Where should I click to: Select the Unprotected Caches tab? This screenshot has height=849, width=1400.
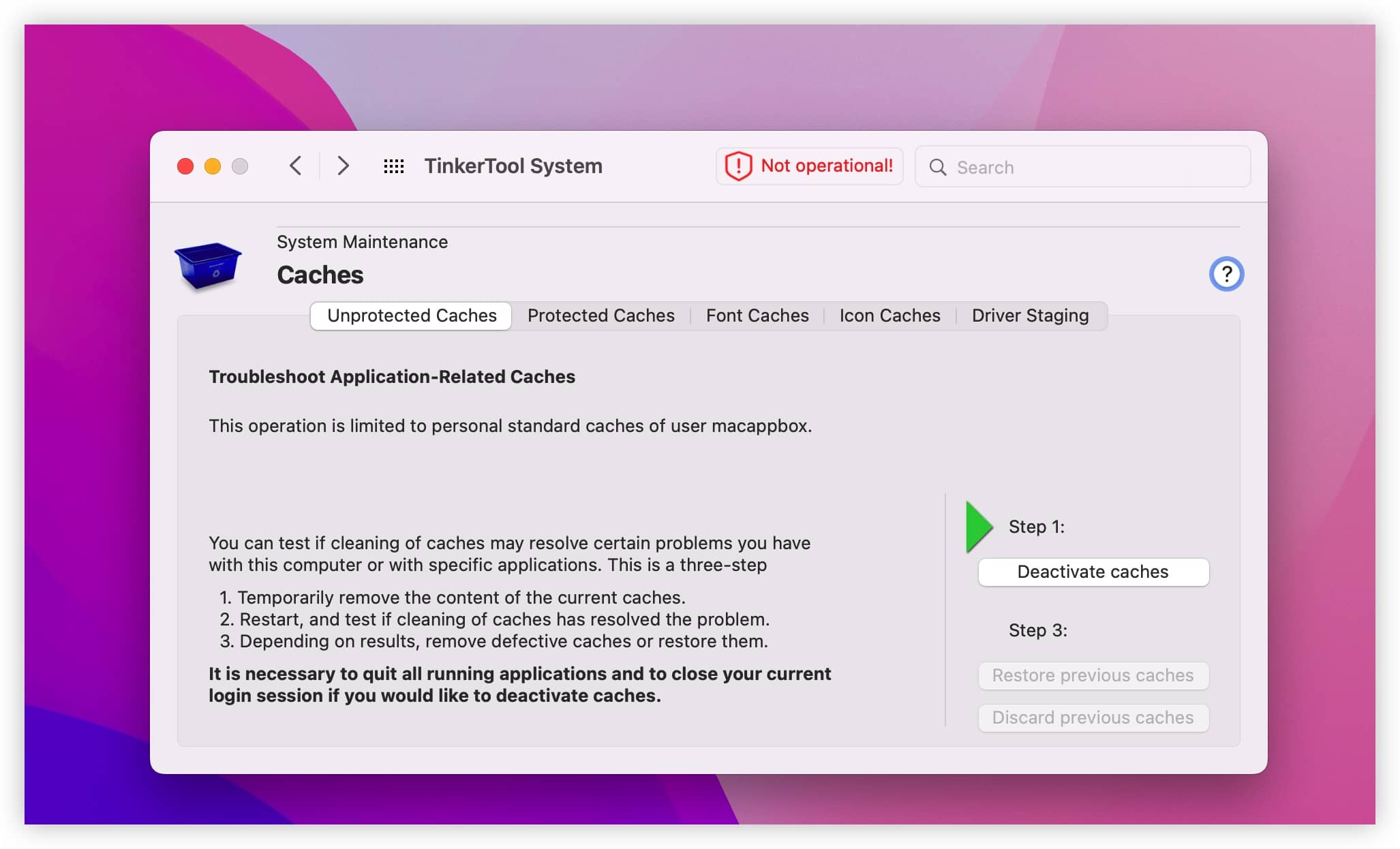pyautogui.click(x=411, y=315)
